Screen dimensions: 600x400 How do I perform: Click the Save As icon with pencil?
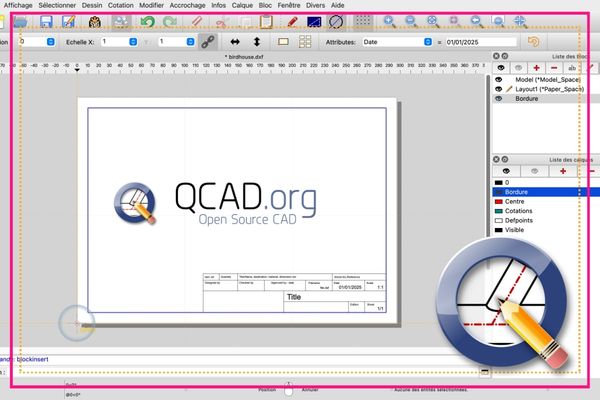68,21
